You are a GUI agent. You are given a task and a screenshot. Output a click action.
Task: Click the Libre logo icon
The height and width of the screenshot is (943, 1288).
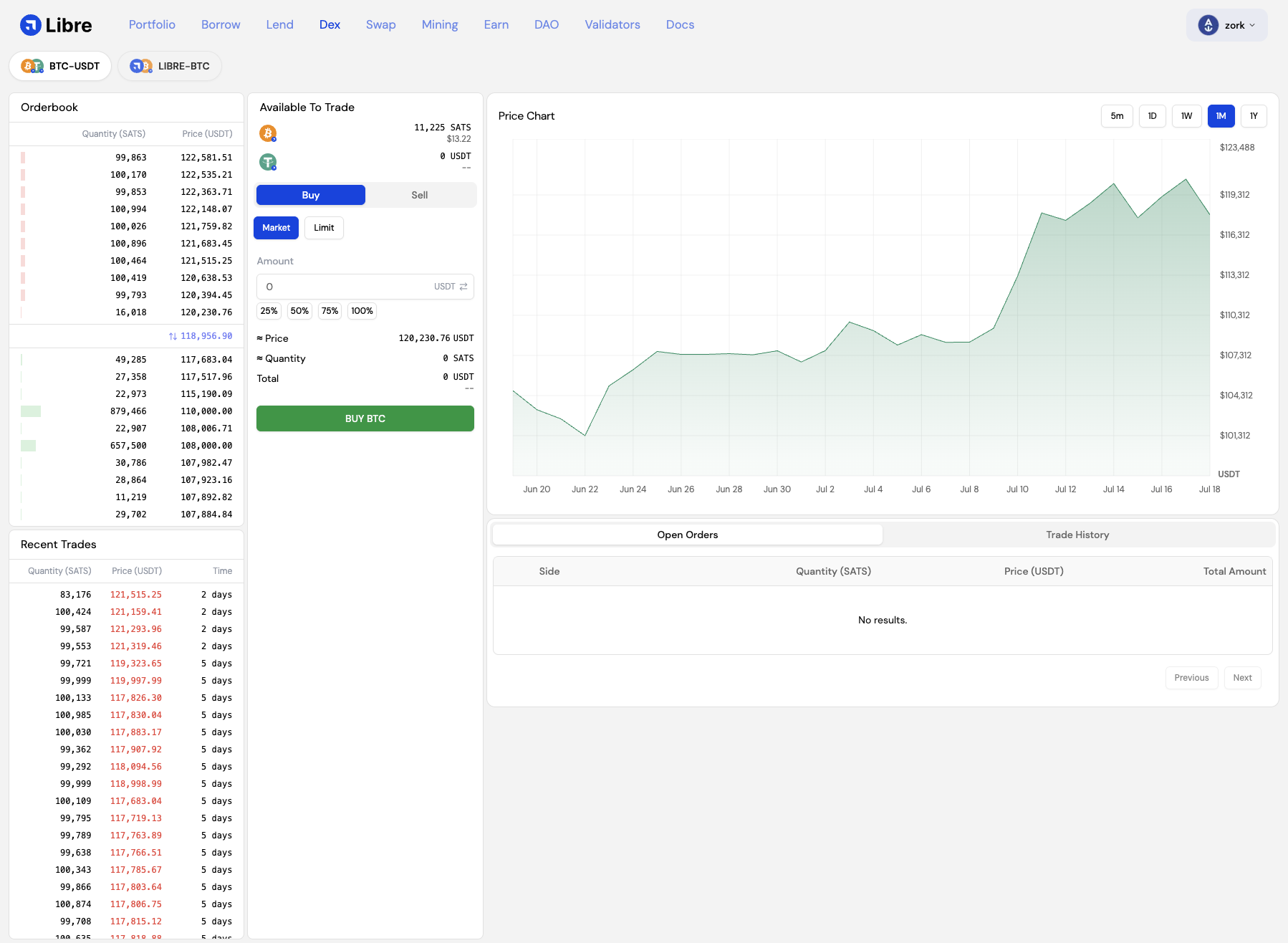point(31,25)
